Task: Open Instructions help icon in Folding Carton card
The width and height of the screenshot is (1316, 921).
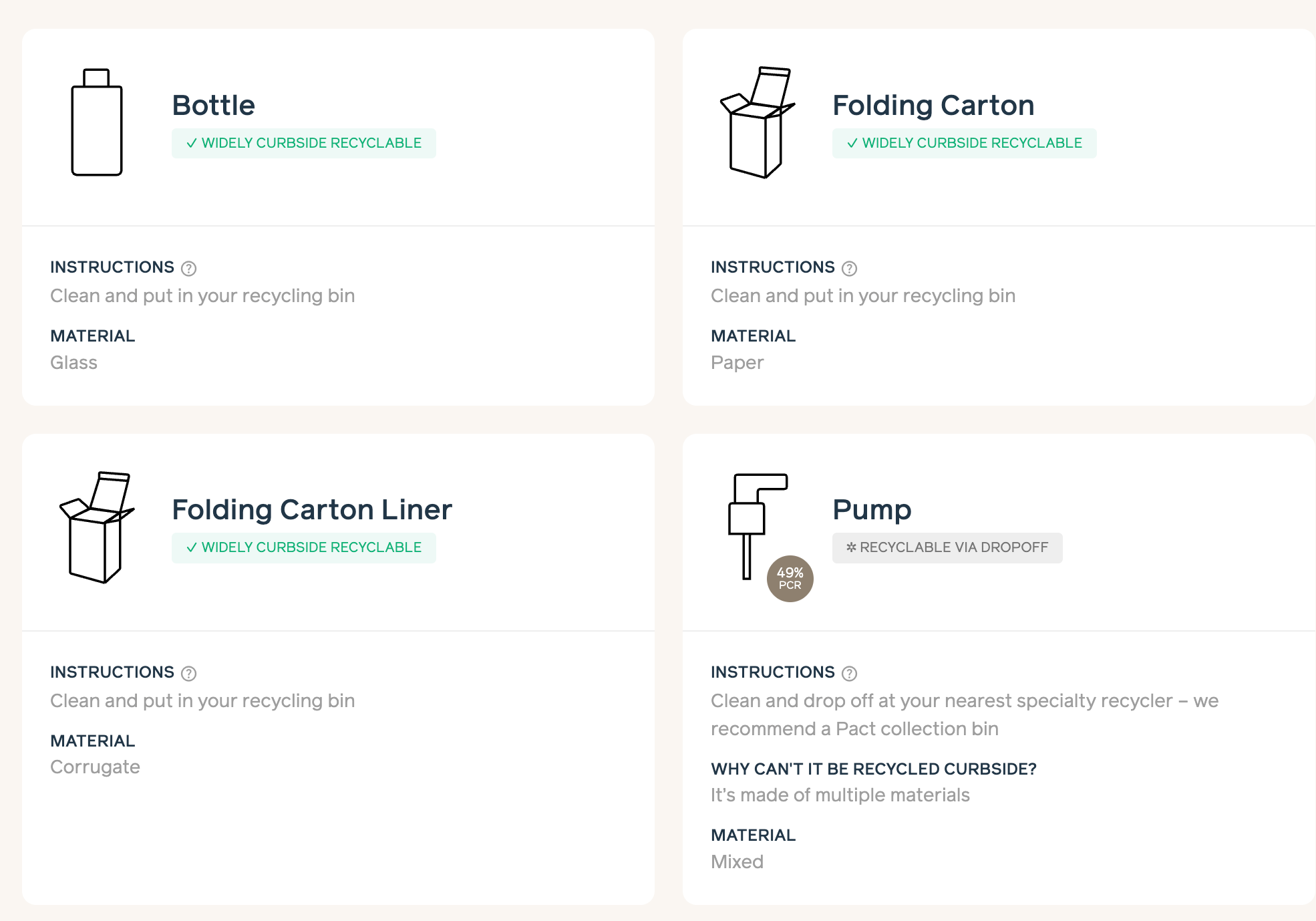Action: (x=849, y=268)
